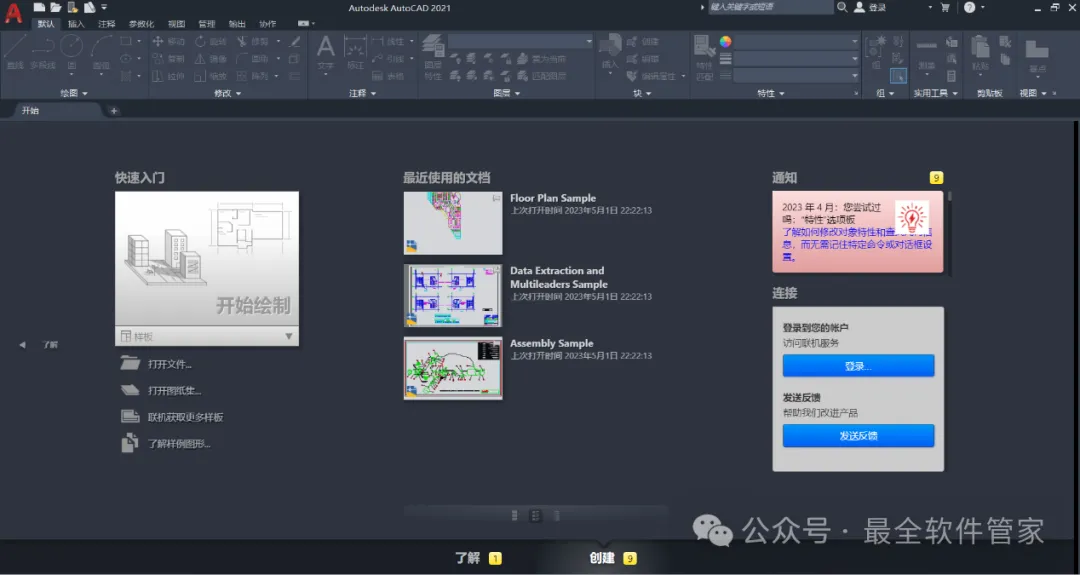Click the Array (阵列) tool
This screenshot has width=1080, height=575.
[x=253, y=76]
